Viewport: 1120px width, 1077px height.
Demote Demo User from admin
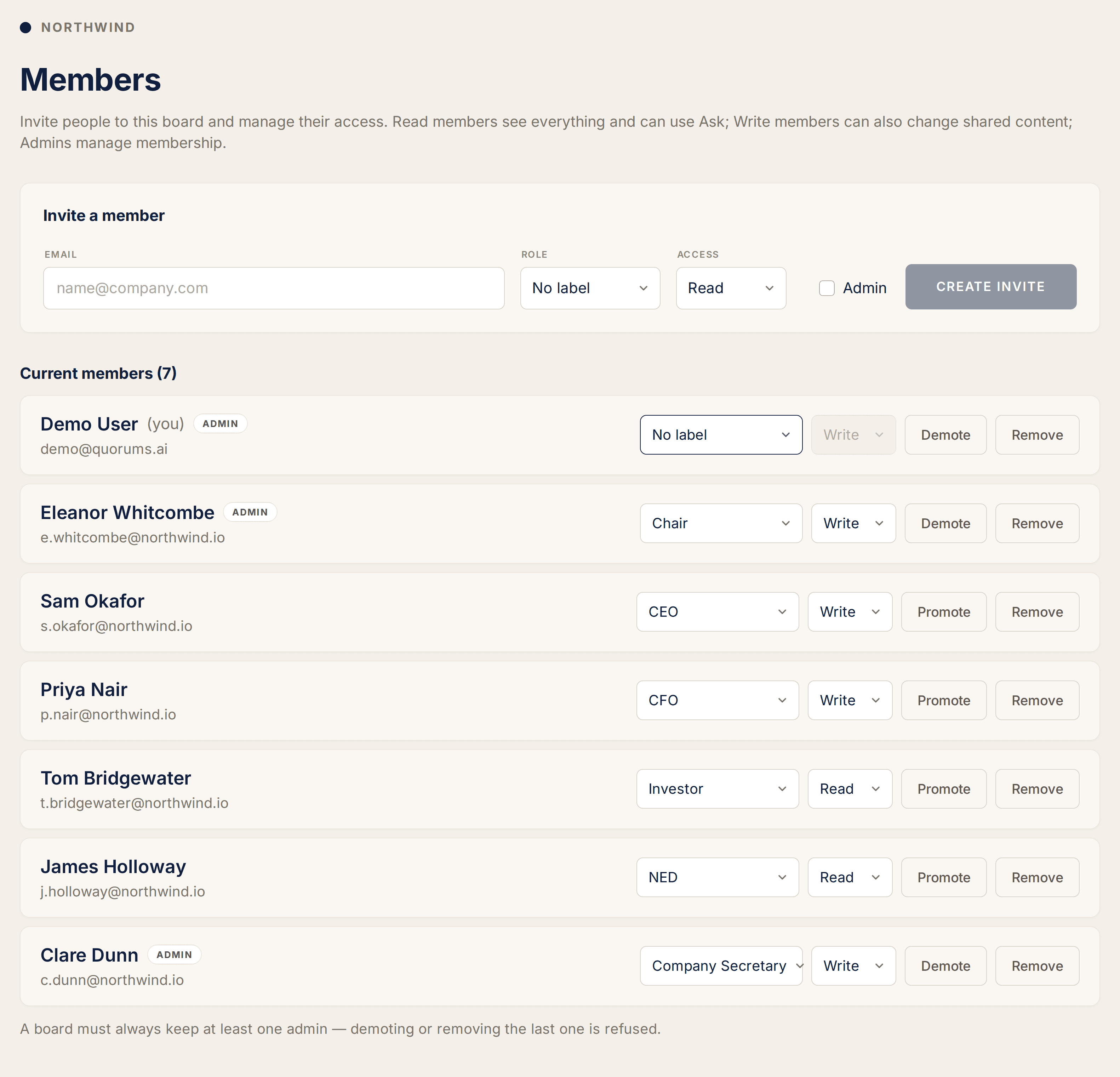click(946, 435)
